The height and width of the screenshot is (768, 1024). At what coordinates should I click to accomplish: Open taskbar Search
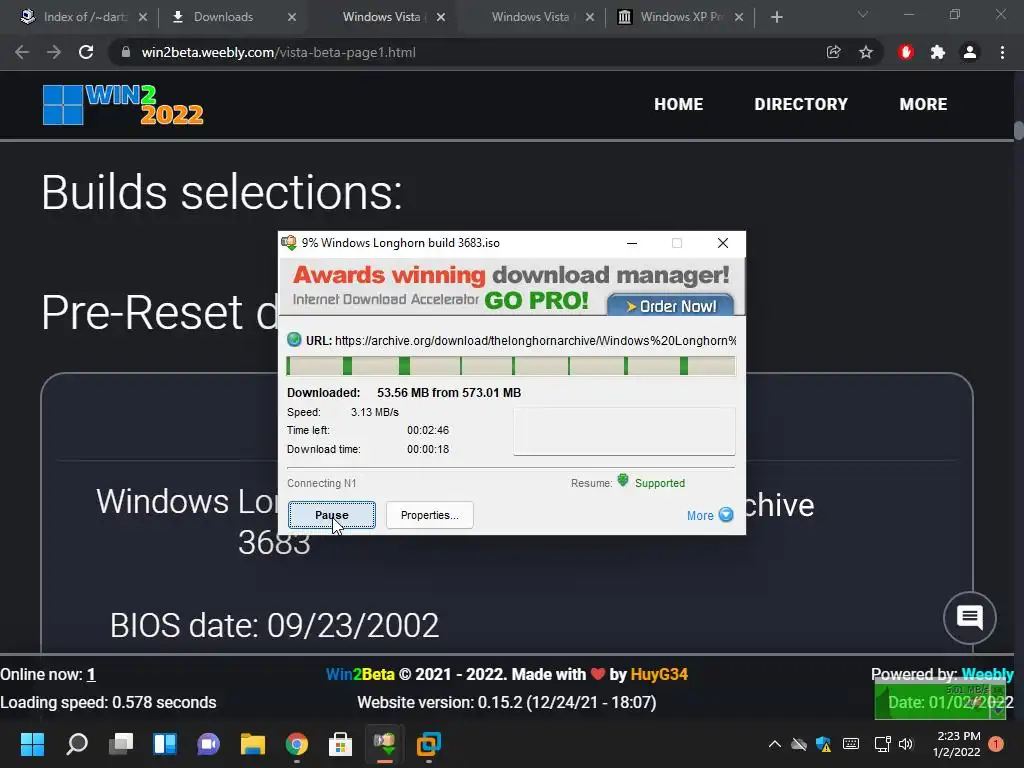pyautogui.click(x=77, y=744)
